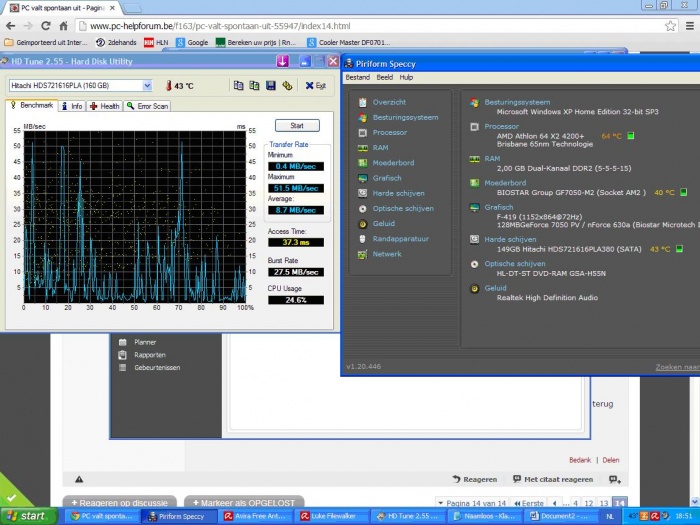Open the Chrome menu icon

pos(690,26)
